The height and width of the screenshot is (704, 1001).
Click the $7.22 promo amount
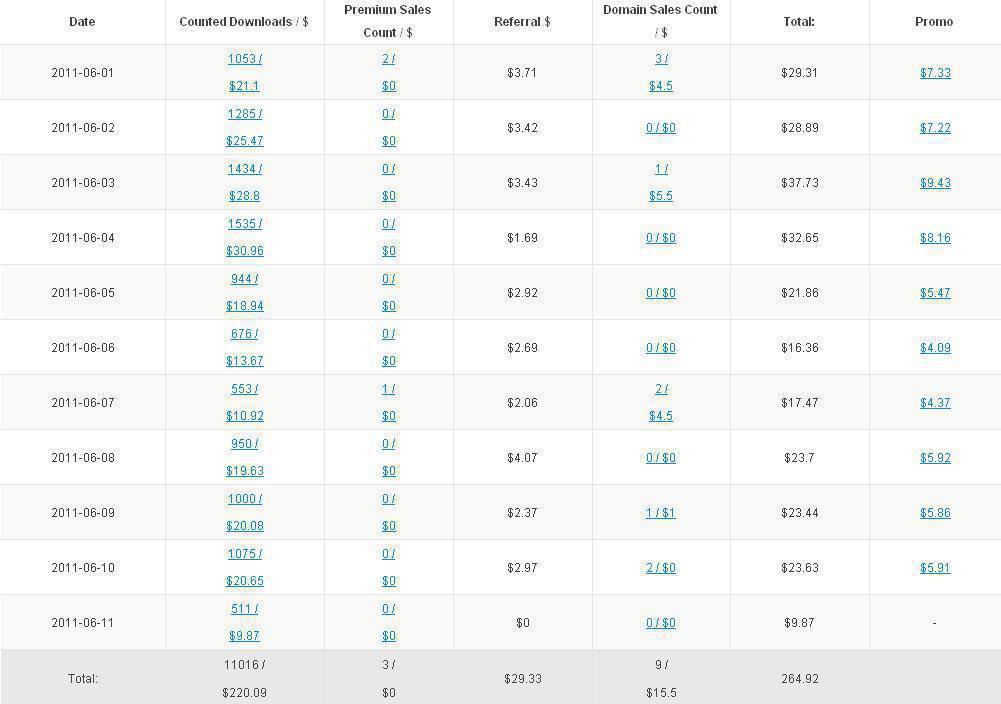tap(935, 128)
